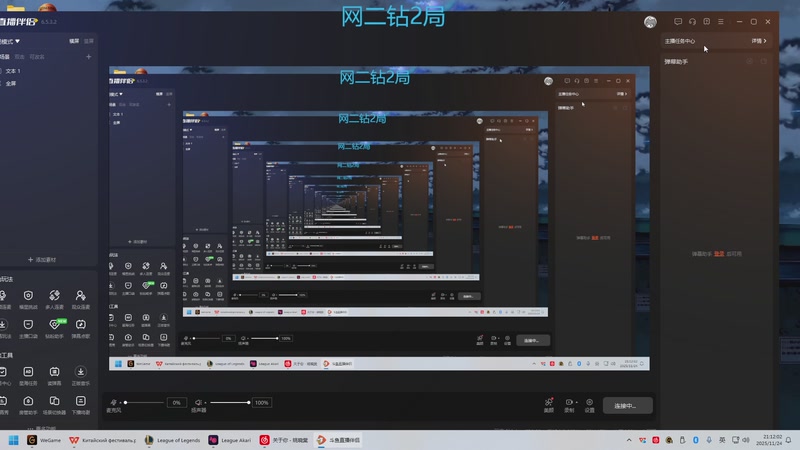Select the 全屏 source item
Screen dimensions: 800x450
point(11,83)
